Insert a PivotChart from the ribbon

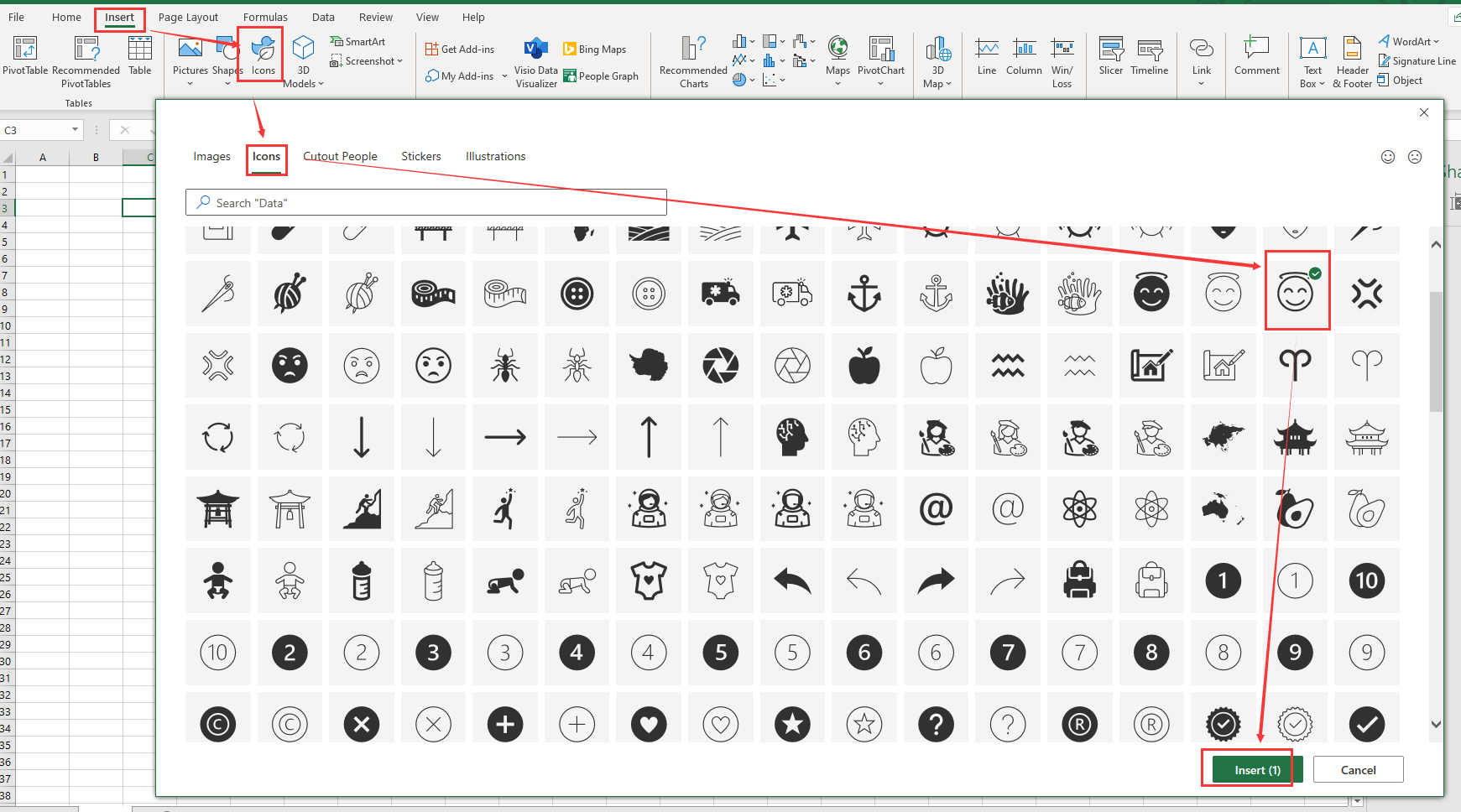pos(880,59)
